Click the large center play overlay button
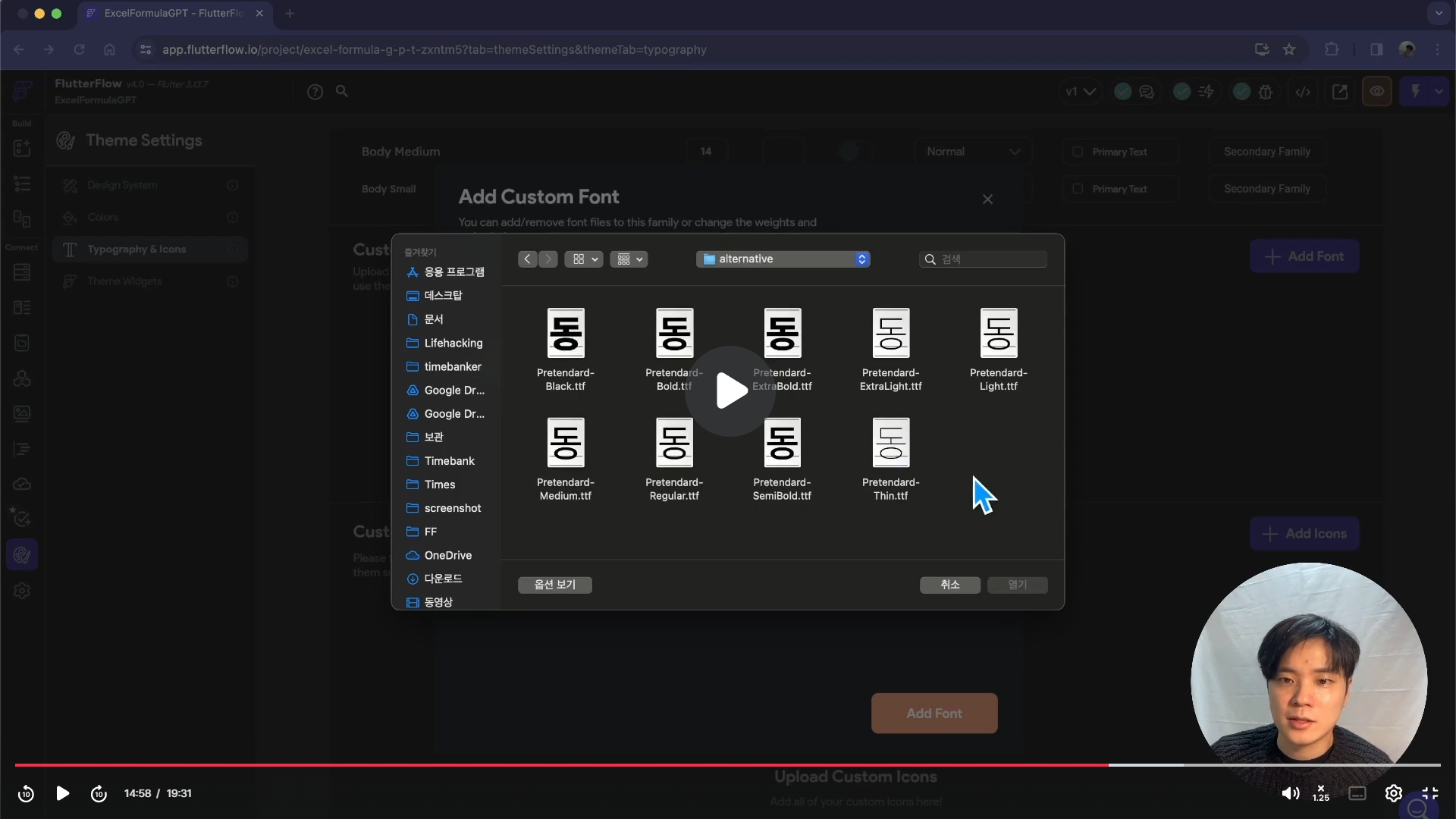This screenshot has height=819, width=1456. [x=730, y=391]
